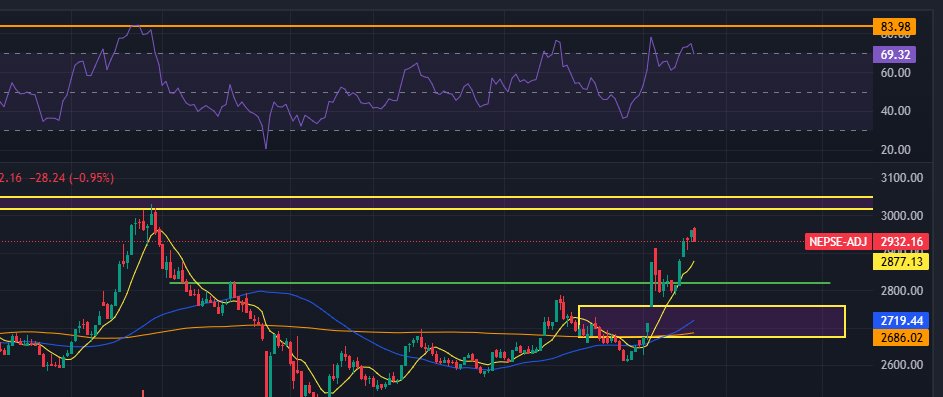The width and height of the screenshot is (943, 397).
Task: Click the 40.00 RSI axis label
Action: click(895, 111)
